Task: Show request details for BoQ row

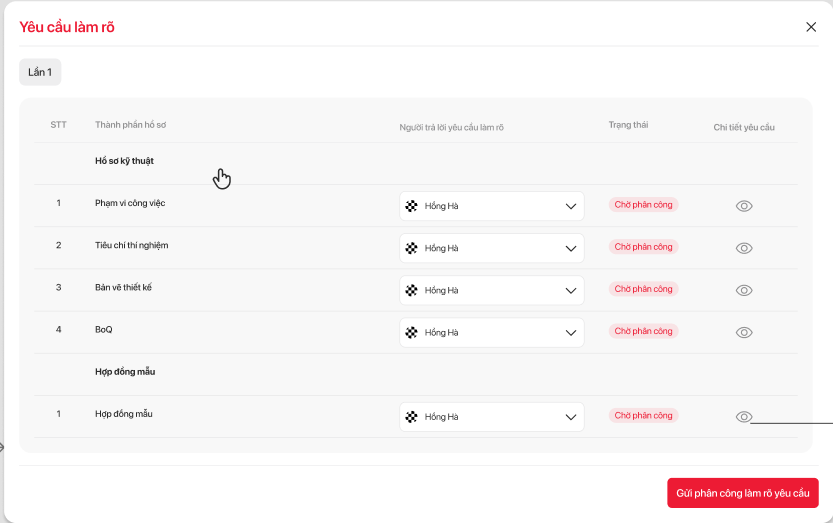Action: tap(744, 332)
